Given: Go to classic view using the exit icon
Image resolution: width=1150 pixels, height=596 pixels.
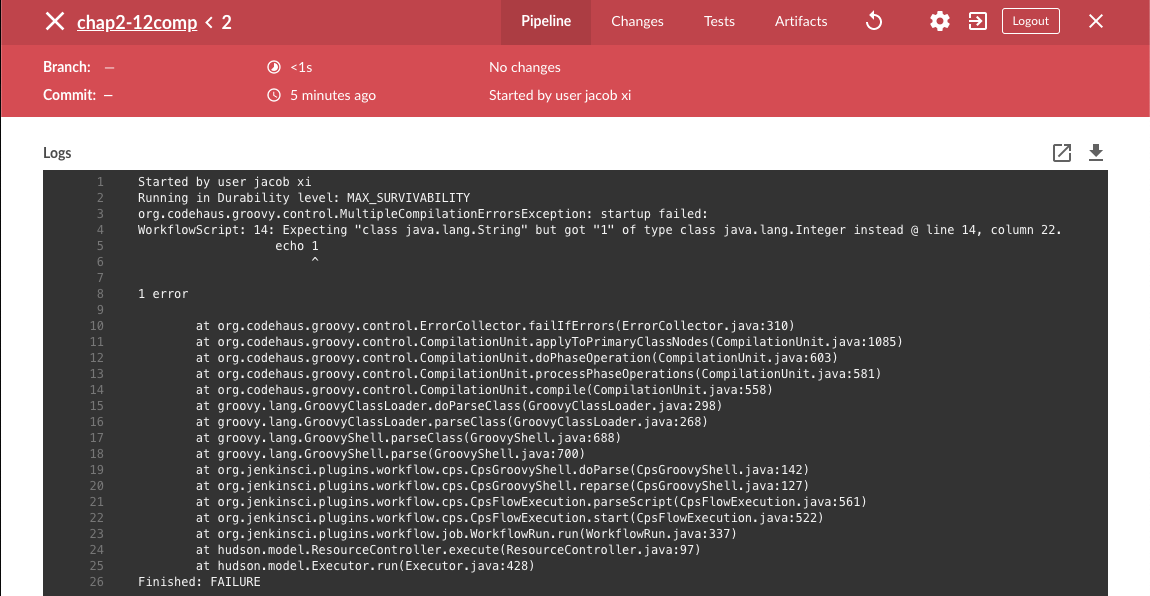Looking at the screenshot, I should 978,21.
